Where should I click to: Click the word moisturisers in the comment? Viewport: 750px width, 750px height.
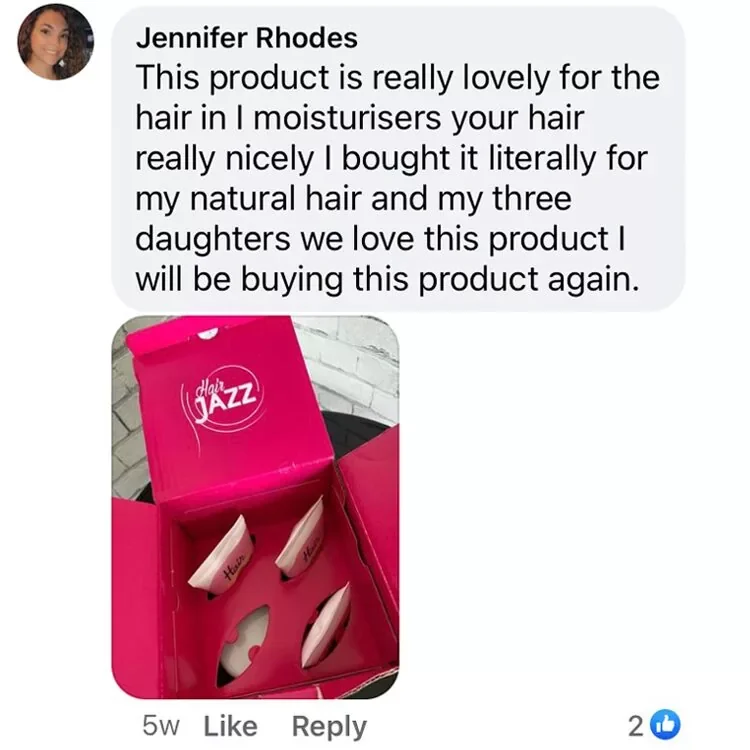click(348, 118)
